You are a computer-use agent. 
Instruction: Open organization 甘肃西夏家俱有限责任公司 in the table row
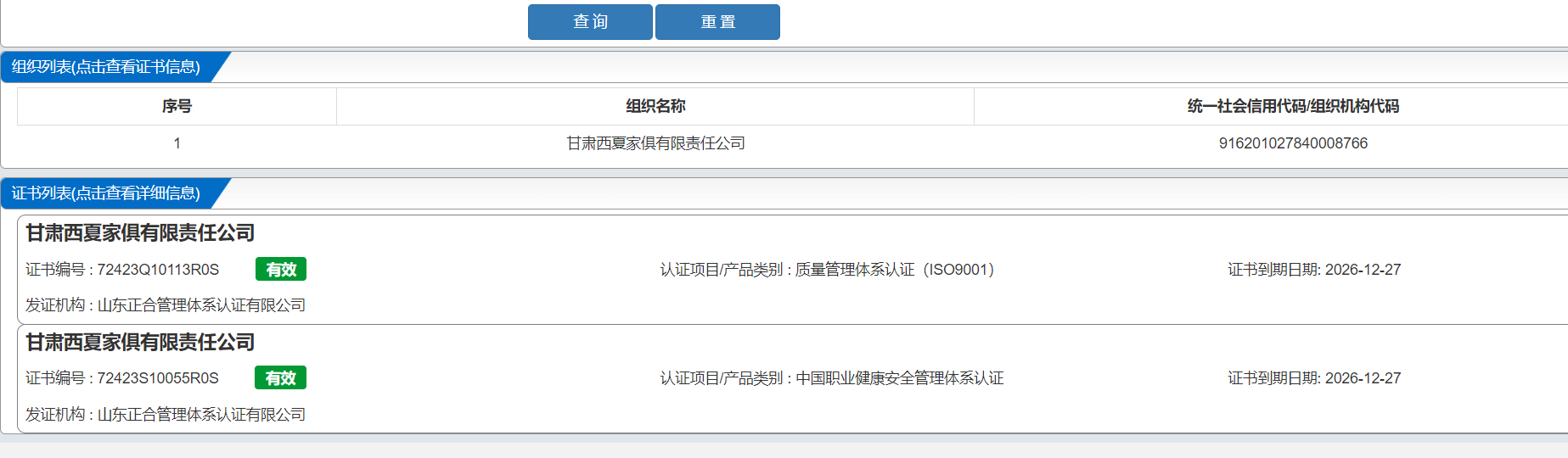point(655,143)
